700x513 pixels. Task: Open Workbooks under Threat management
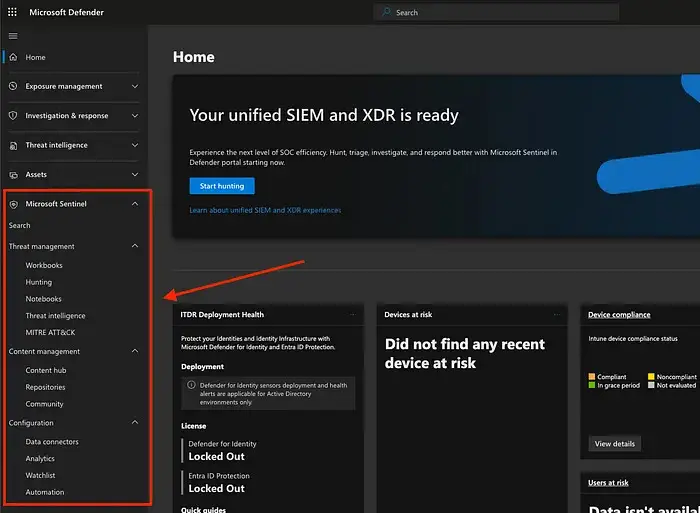pos(44,265)
